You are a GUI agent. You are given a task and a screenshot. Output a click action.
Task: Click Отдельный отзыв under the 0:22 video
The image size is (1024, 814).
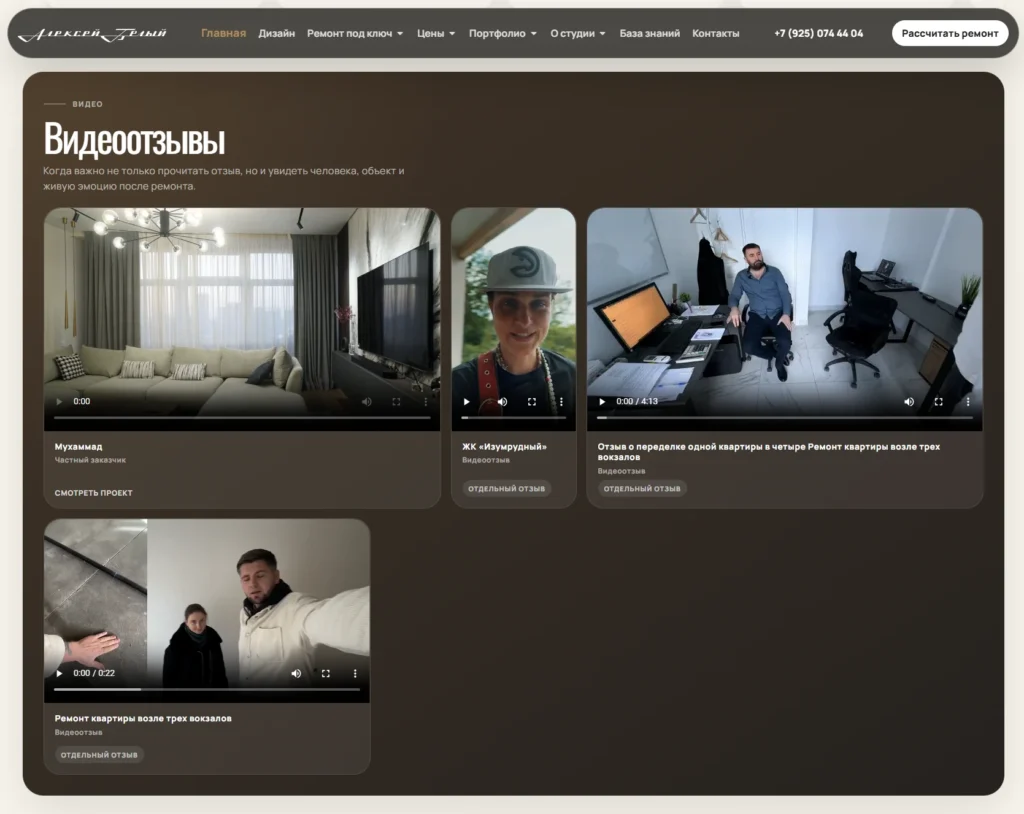[x=99, y=755]
